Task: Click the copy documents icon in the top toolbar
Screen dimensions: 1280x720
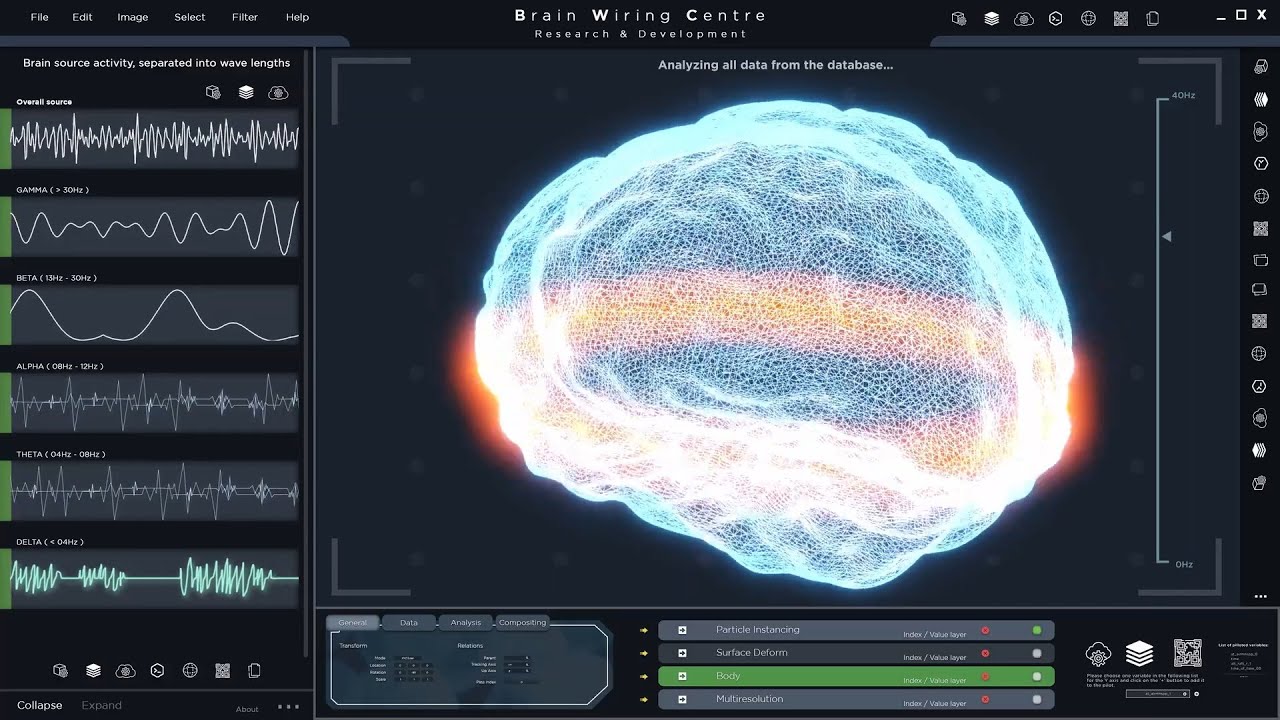Action: [1152, 18]
